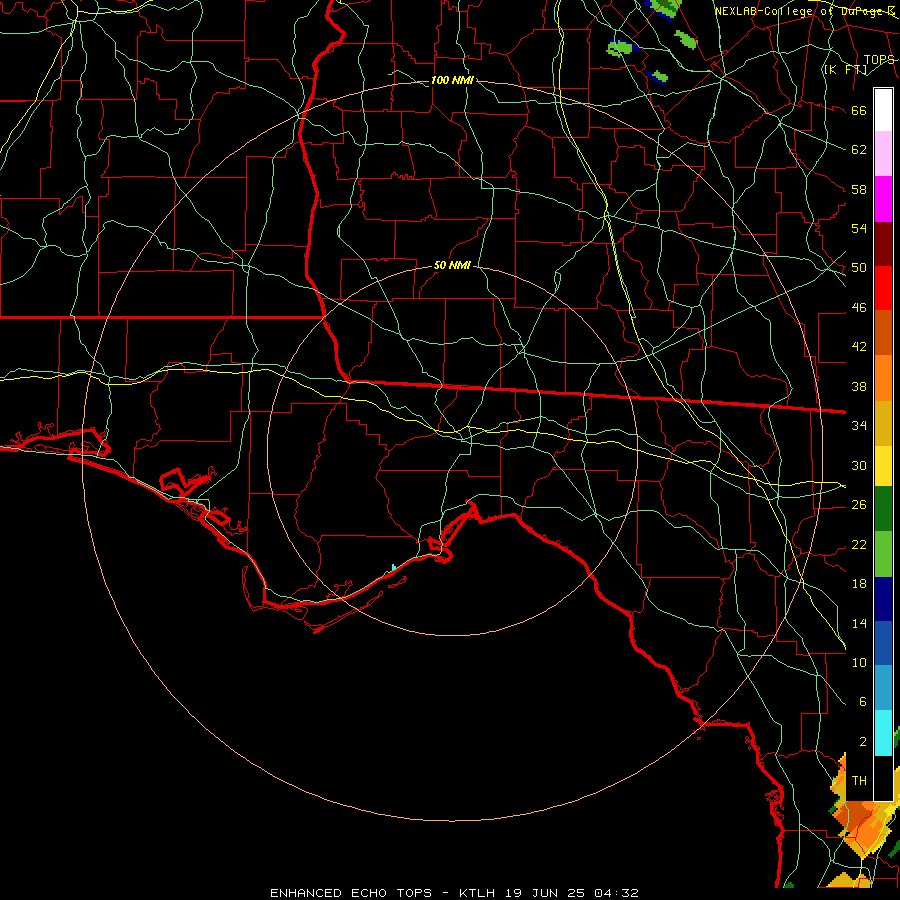This screenshot has width=900, height=900.
Task: Select the 54 legend scale value
Action: [x=859, y=228]
